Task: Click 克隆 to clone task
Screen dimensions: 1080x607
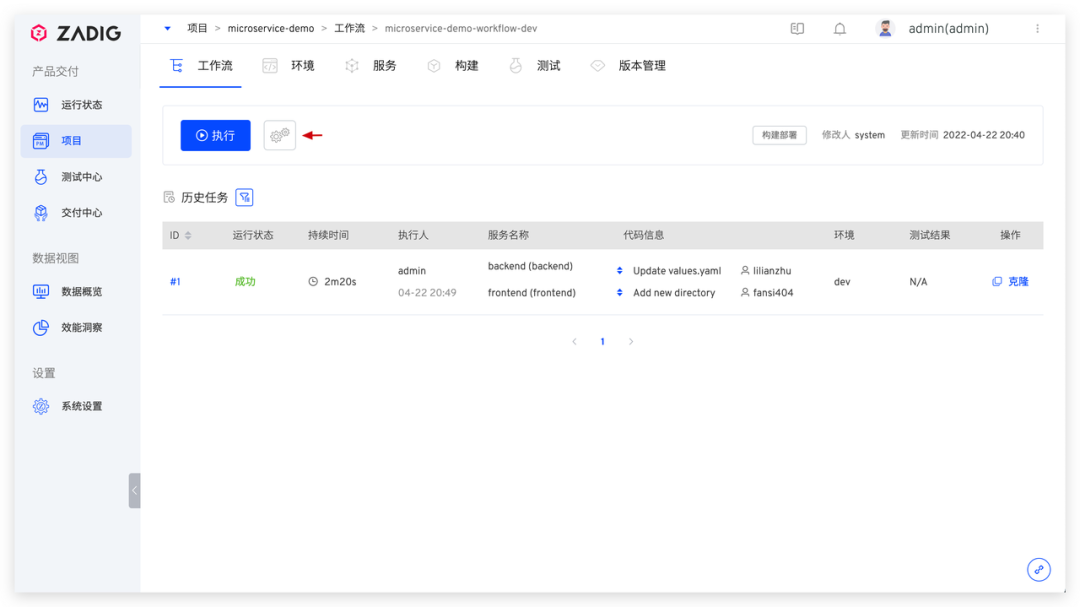Action: pos(1010,282)
